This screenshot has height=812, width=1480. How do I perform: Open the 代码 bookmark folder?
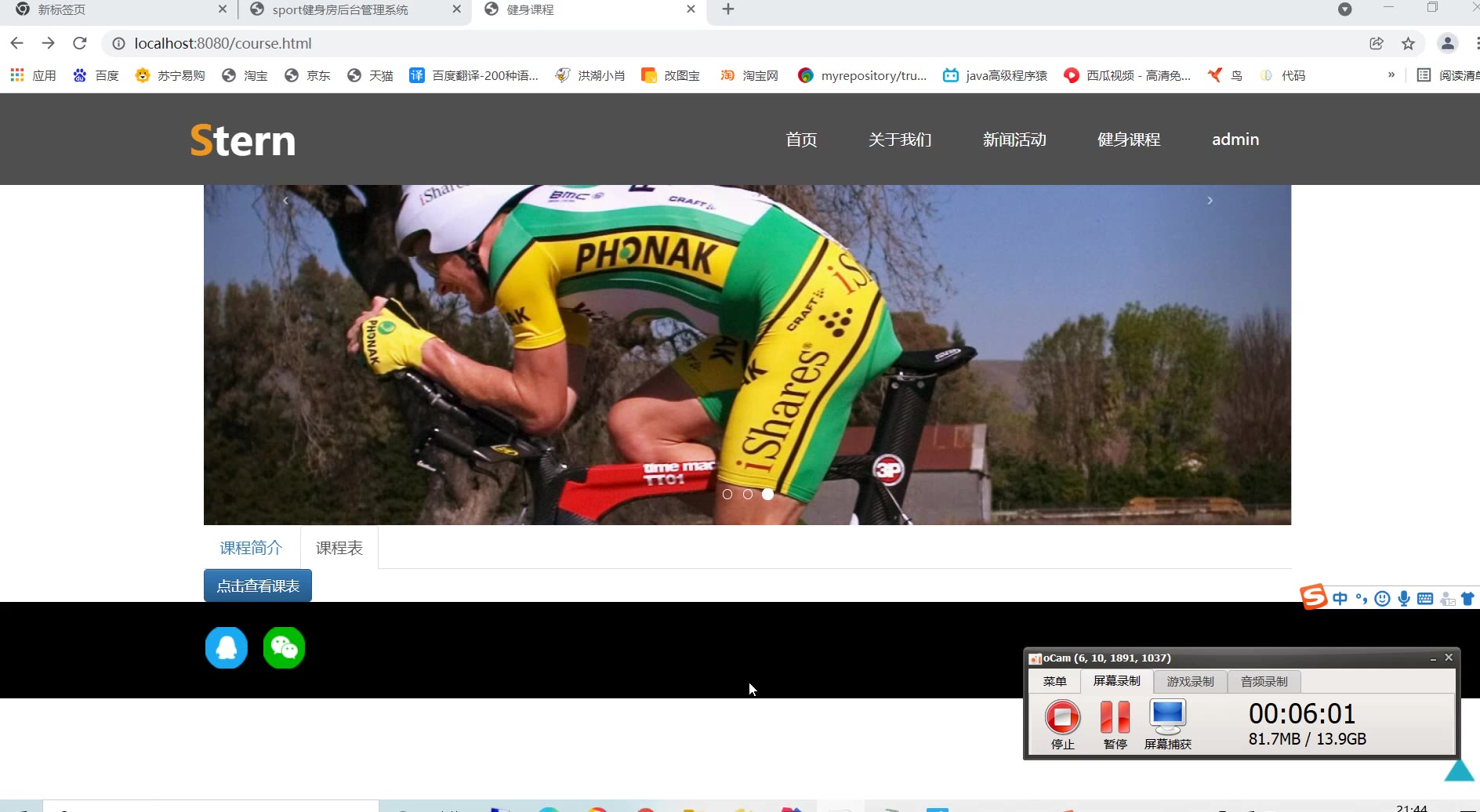tap(1282, 75)
